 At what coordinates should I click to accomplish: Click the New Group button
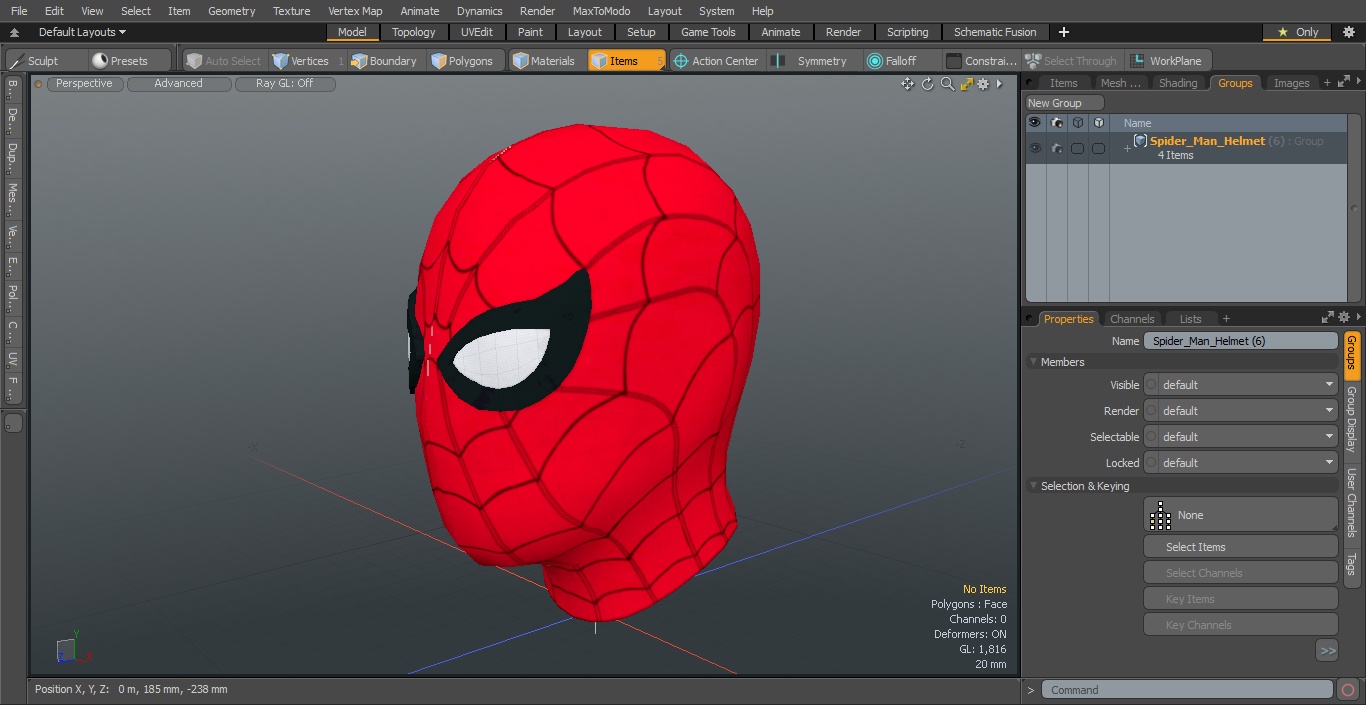click(x=1065, y=103)
